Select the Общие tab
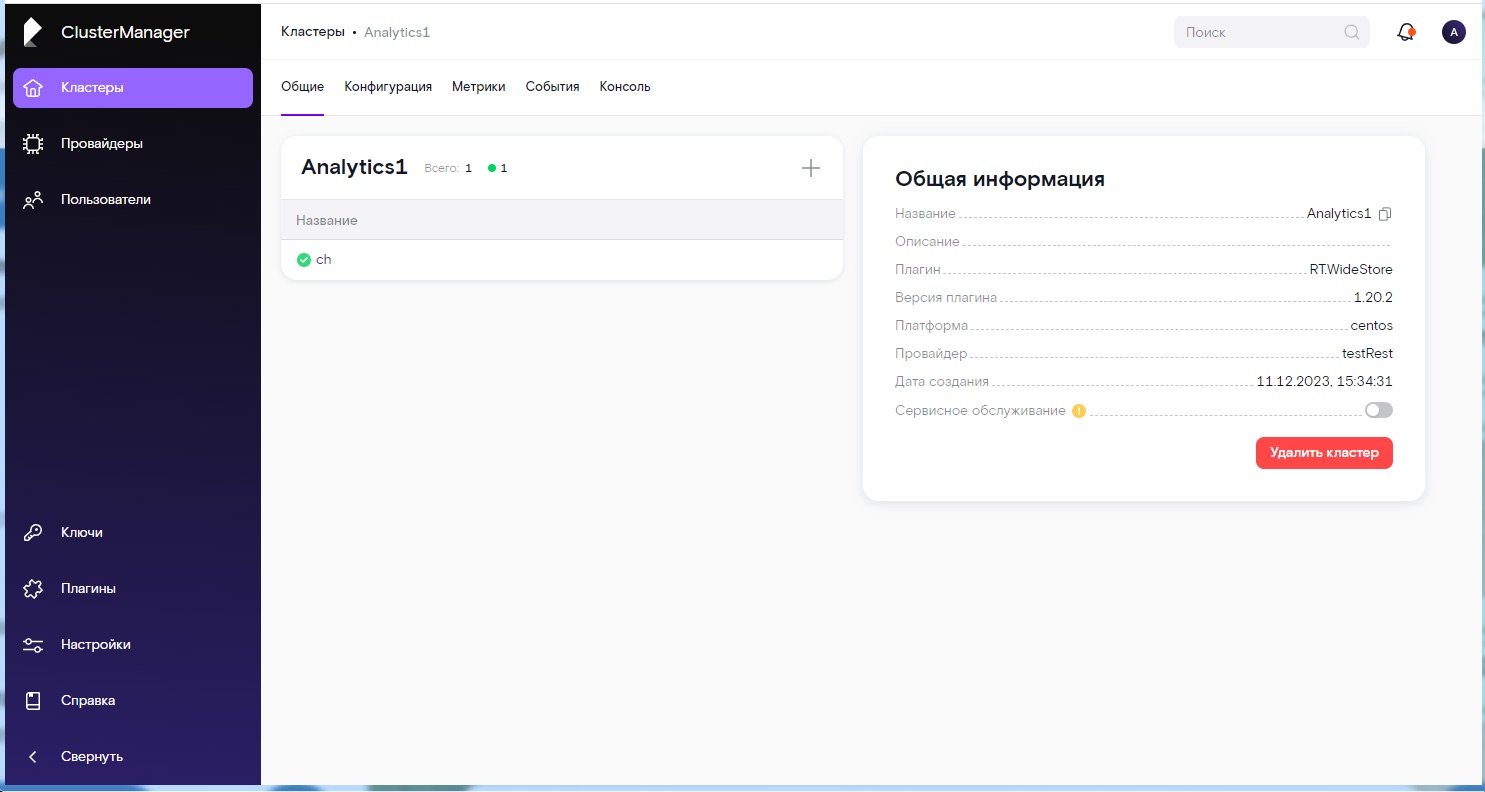The image size is (1485, 792). pos(302,87)
